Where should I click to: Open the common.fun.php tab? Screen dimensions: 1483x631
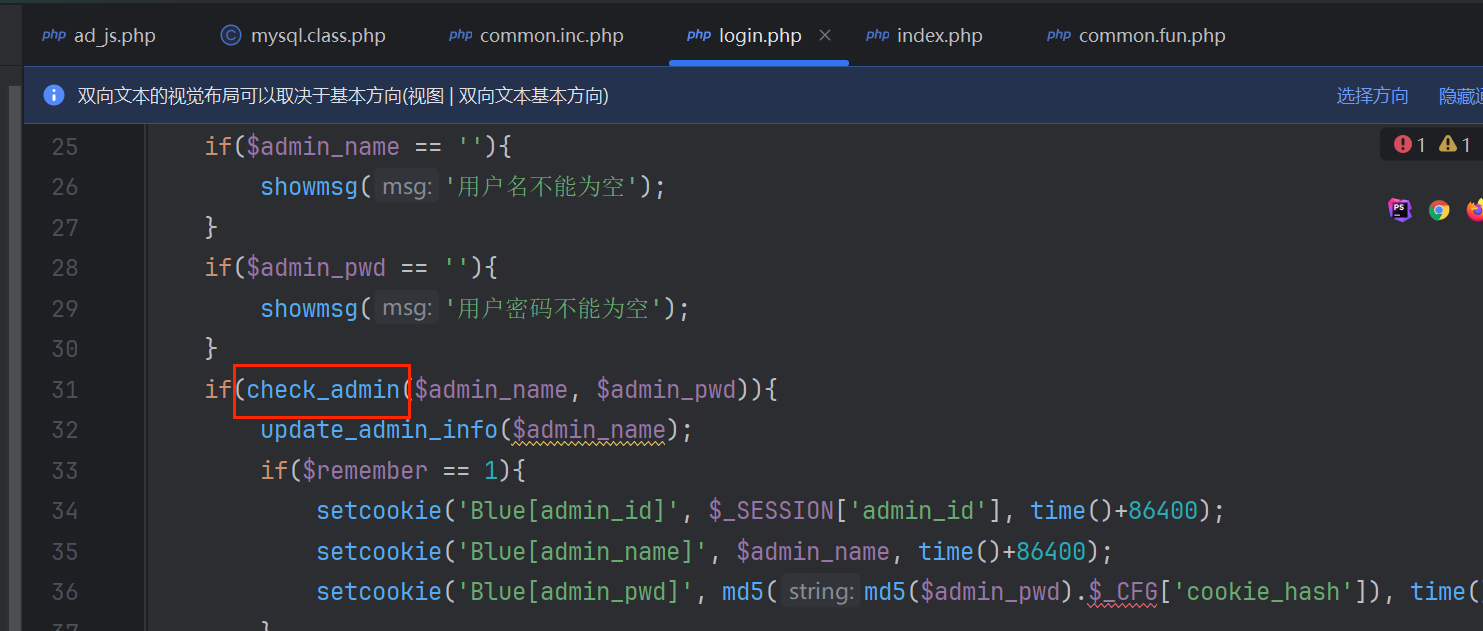pos(1151,36)
